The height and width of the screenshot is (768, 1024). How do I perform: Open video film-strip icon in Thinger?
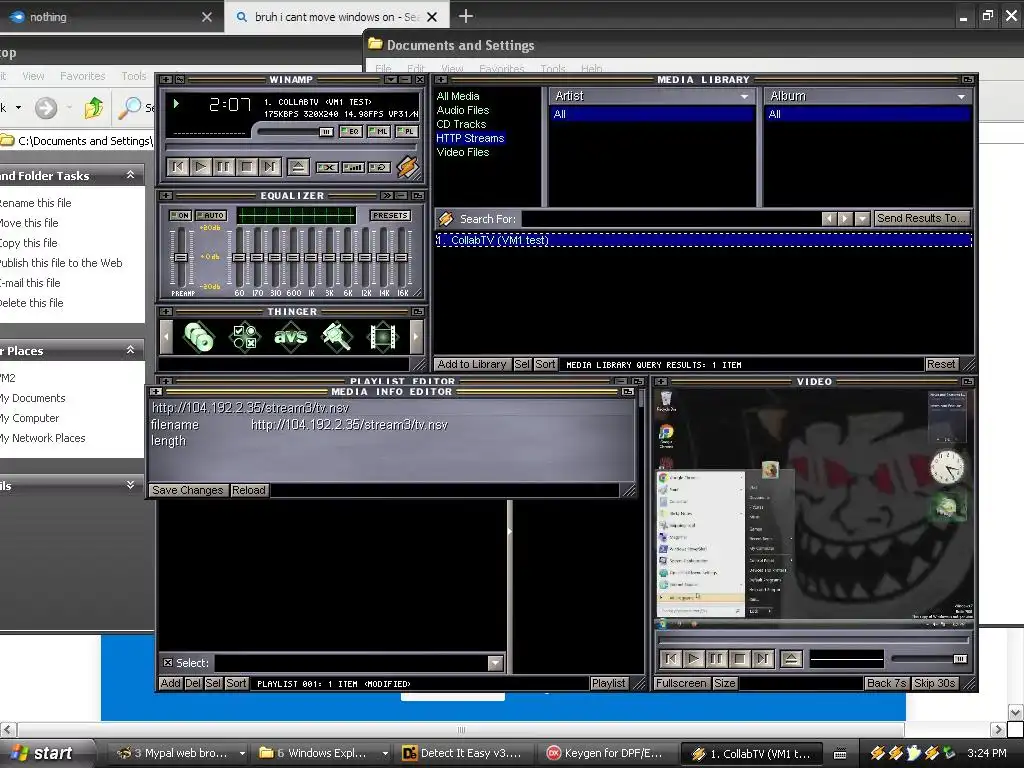pyautogui.click(x=383, y=337)
